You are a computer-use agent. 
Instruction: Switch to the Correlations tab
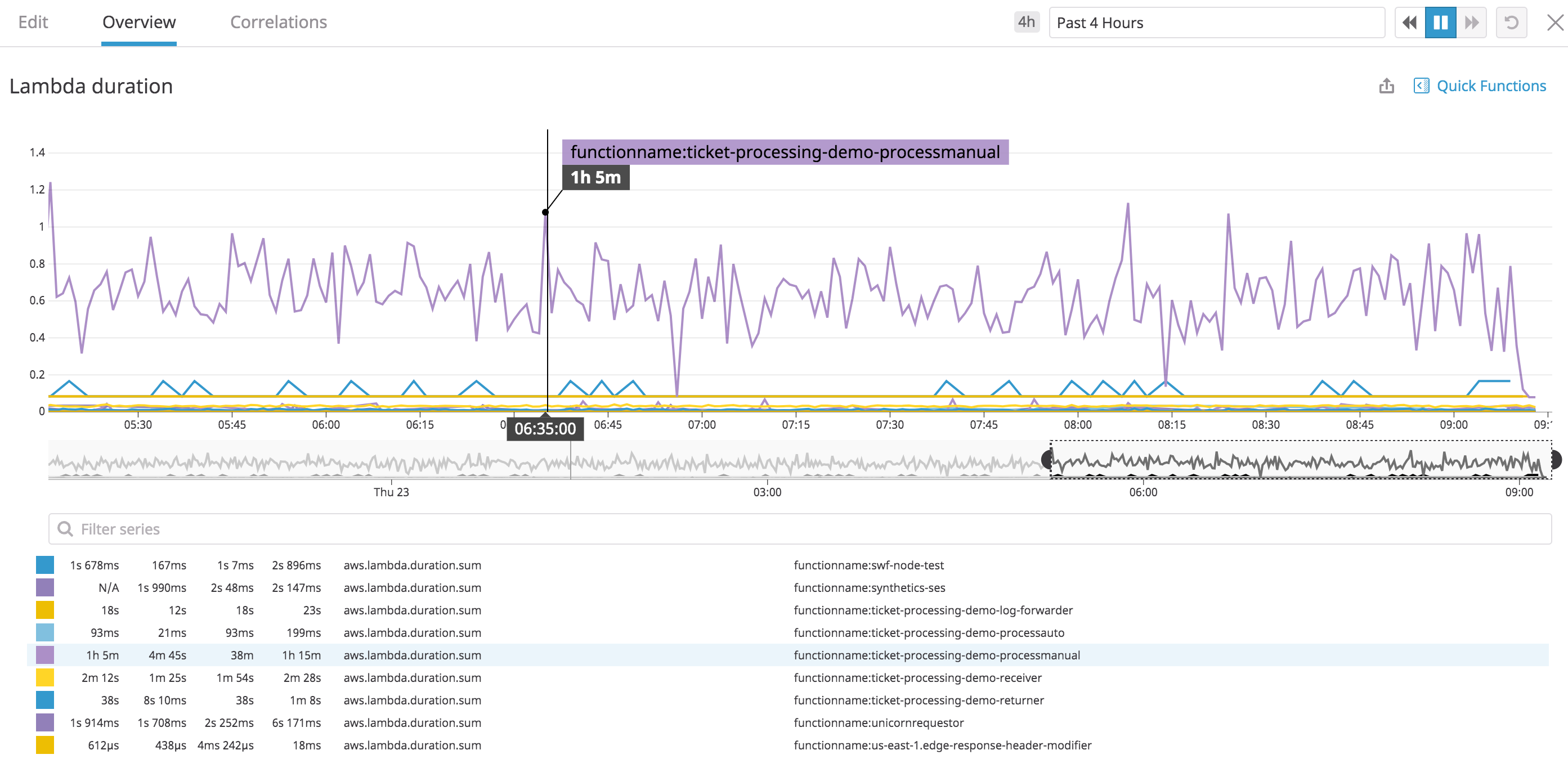coord(278,22)
